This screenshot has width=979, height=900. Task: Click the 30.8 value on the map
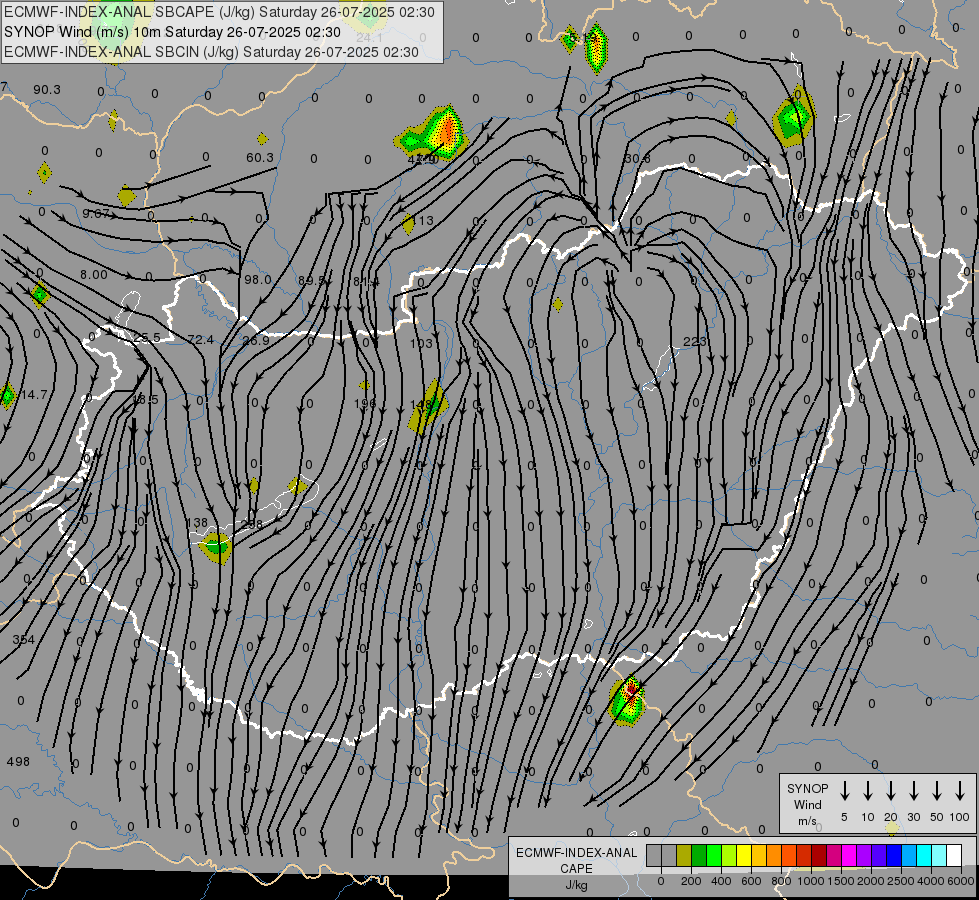(x=637, y=159)
